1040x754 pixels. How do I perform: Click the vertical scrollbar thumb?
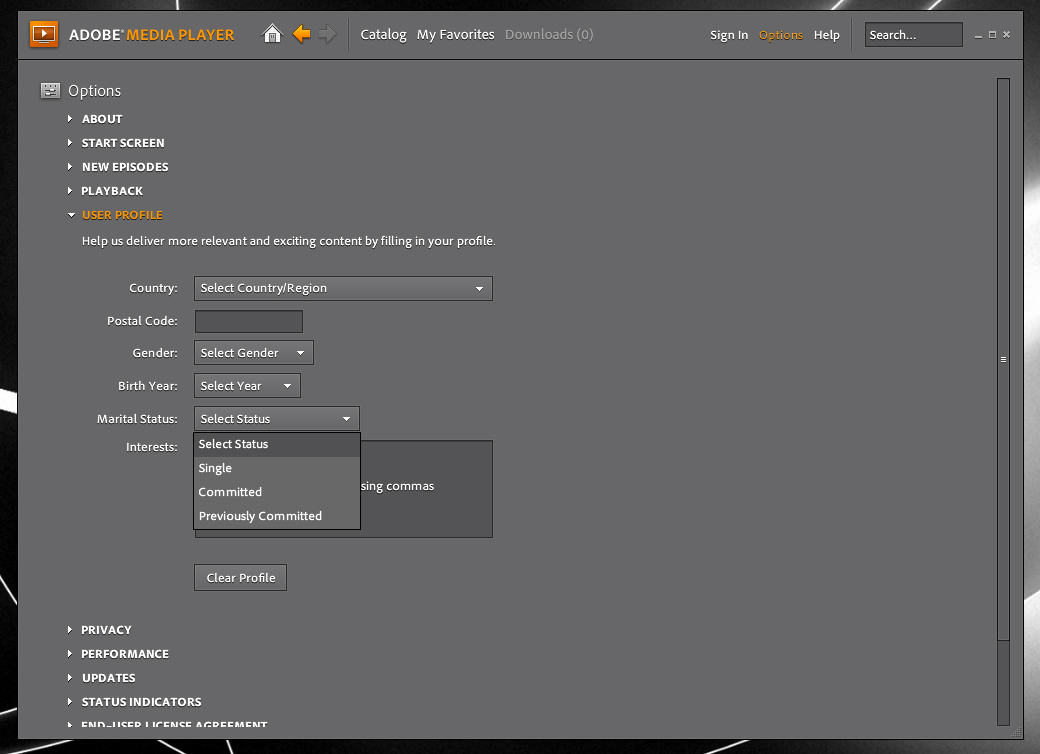pyautogui.click(x=1004, y=359)
